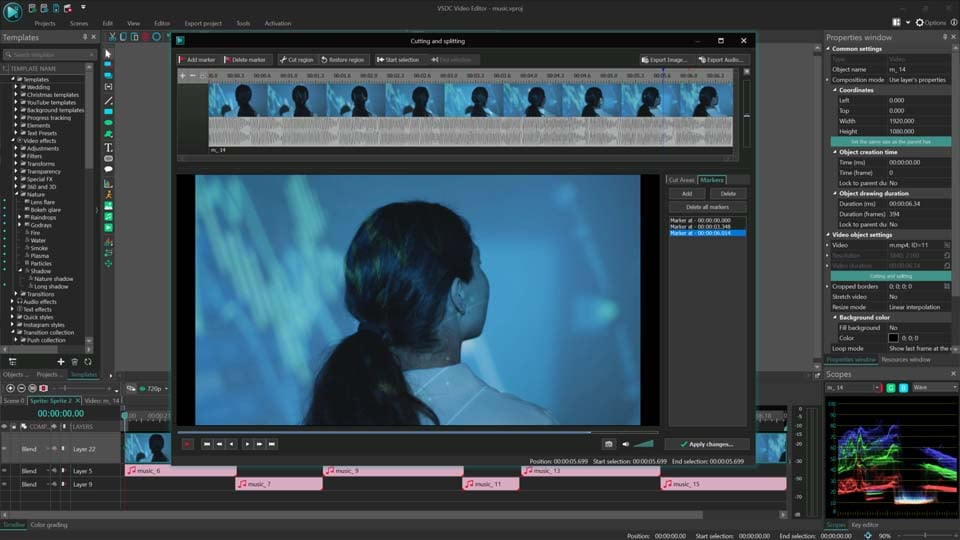Select the chart tool icon
The height and width of the screenshot is (540, 960).
108,184
